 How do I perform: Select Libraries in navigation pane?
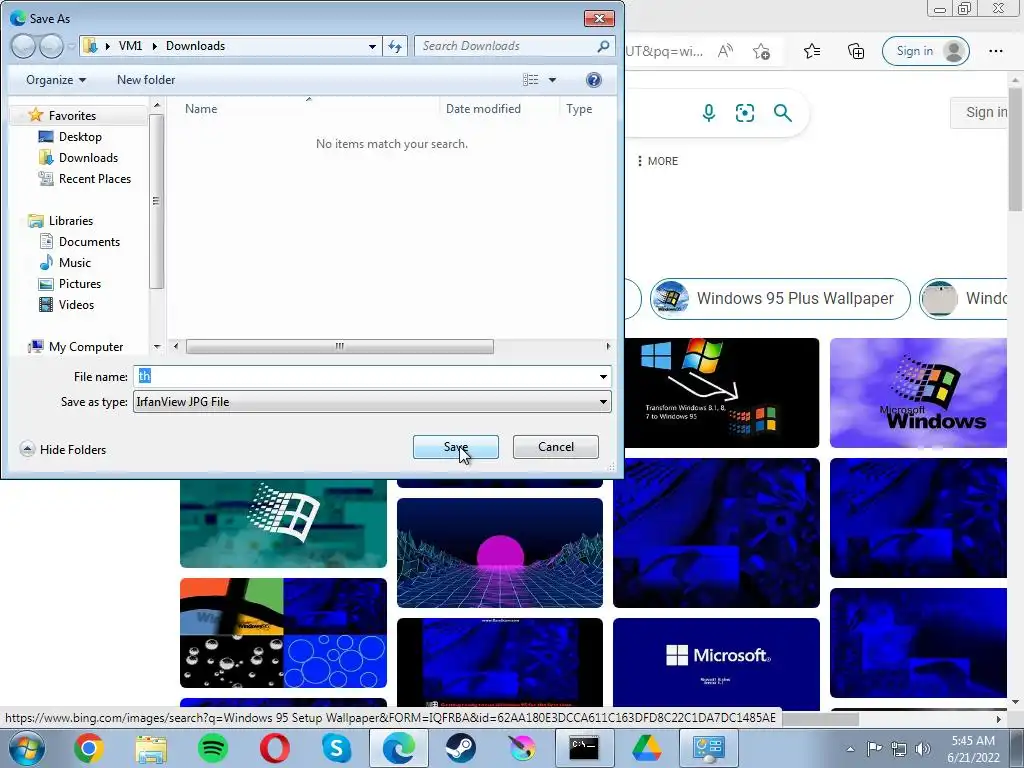coord(71,221)
